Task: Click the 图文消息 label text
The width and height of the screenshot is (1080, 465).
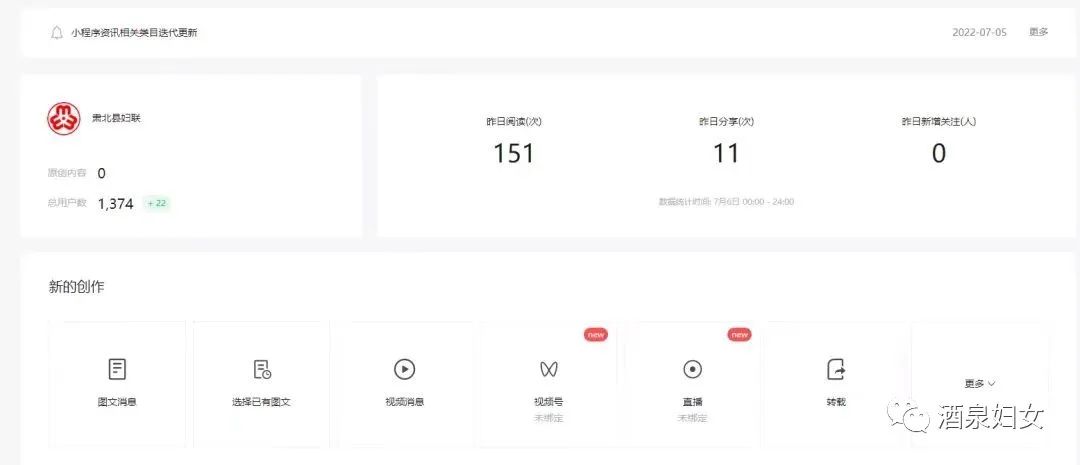Action: click(117, 402)
